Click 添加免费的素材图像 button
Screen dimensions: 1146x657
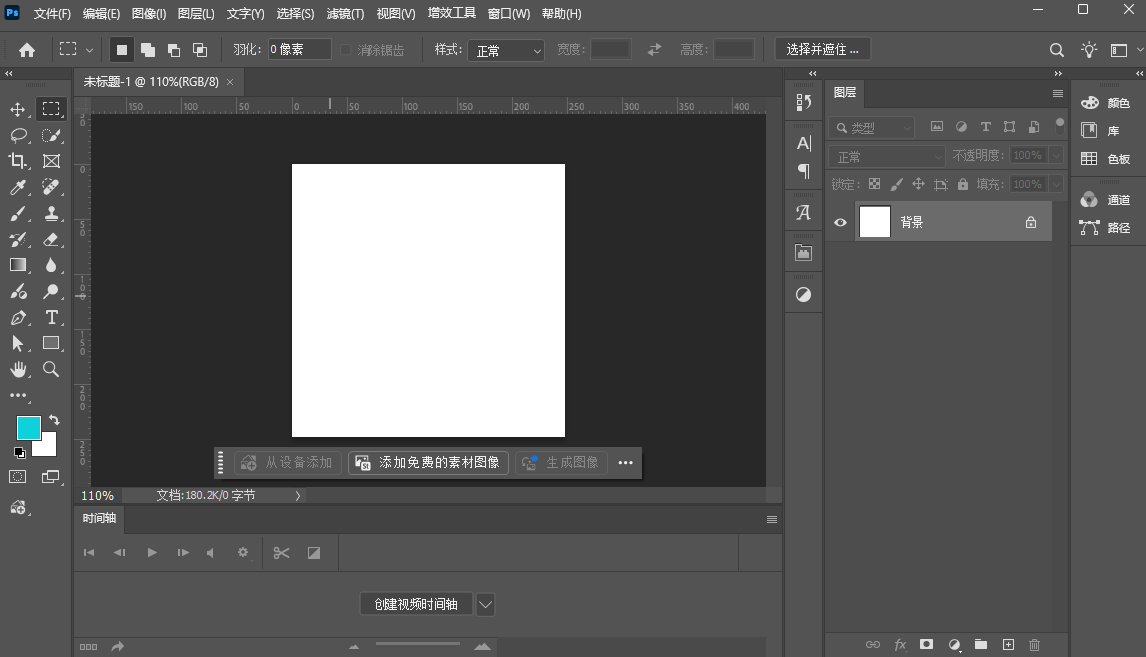(428, 463)
